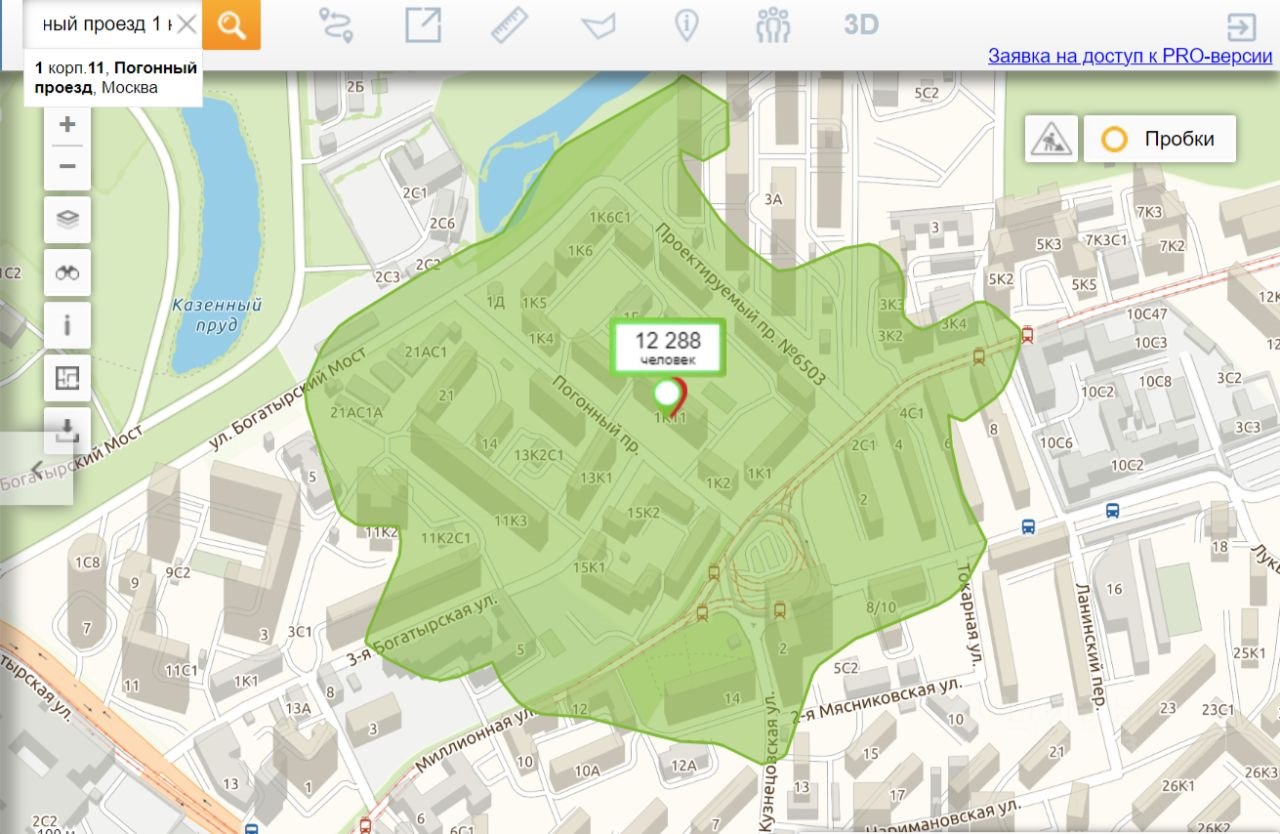Click building label '8/10'
1280x834 pixels.
point(881,607)
